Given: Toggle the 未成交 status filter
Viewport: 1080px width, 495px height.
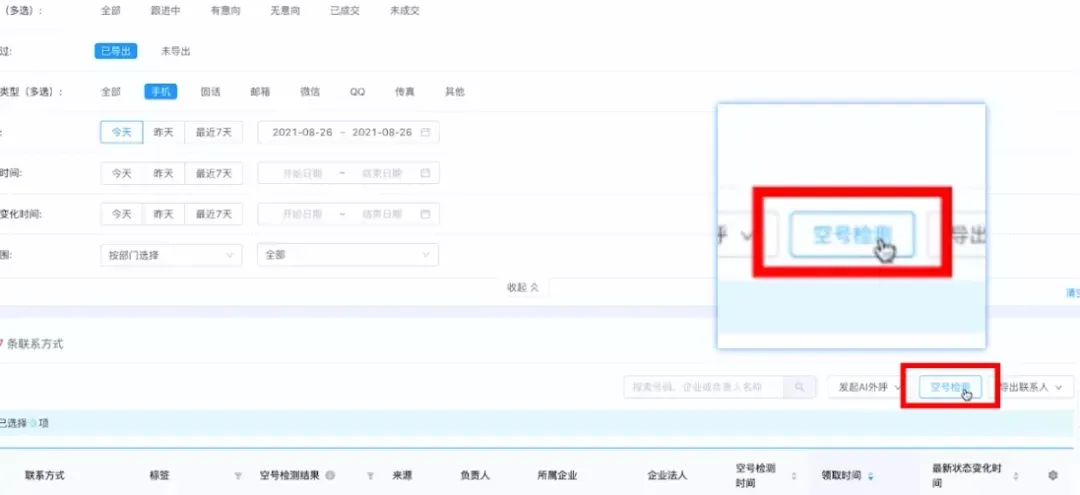Looking at the screenshot, I should pyautogui.click(x=404, y=11).
